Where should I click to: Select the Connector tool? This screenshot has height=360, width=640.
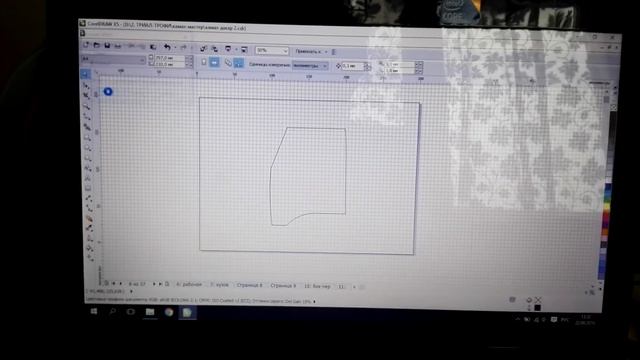pos(89,208)
